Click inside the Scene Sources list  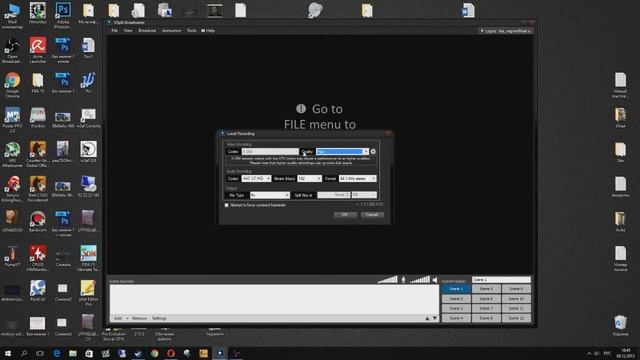pos(274,299)
